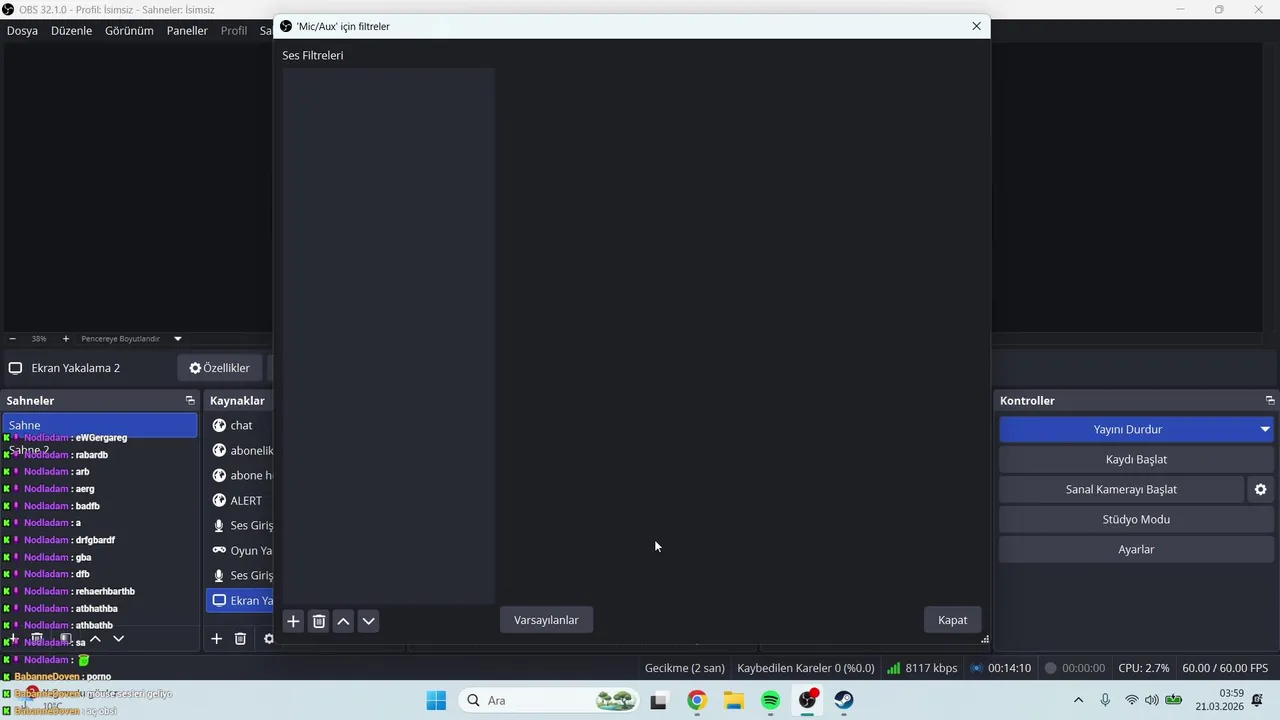Move the scene up in Sahneler
This screenshot has width=1280, height=720.
tap(95, 638)
